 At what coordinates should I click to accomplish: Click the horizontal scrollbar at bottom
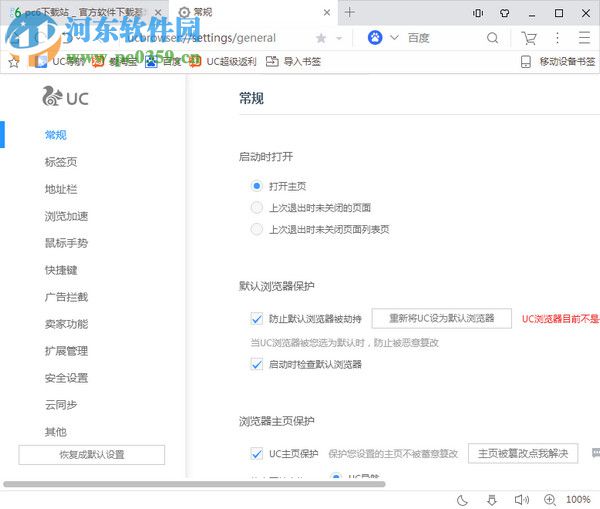click(194, 485)
